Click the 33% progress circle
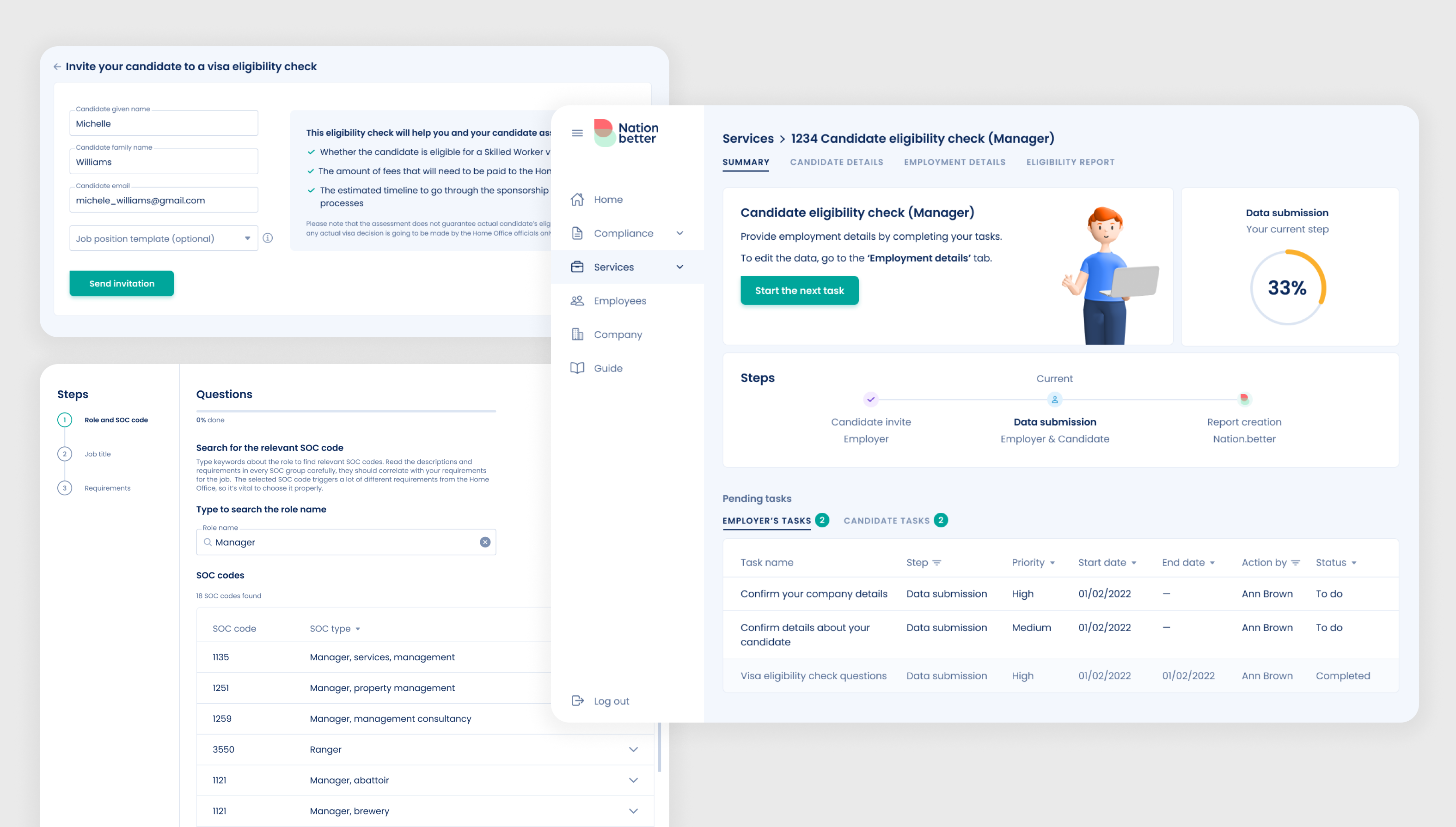The width and height of the screenshot is (1456, 827). point(1287,287)
